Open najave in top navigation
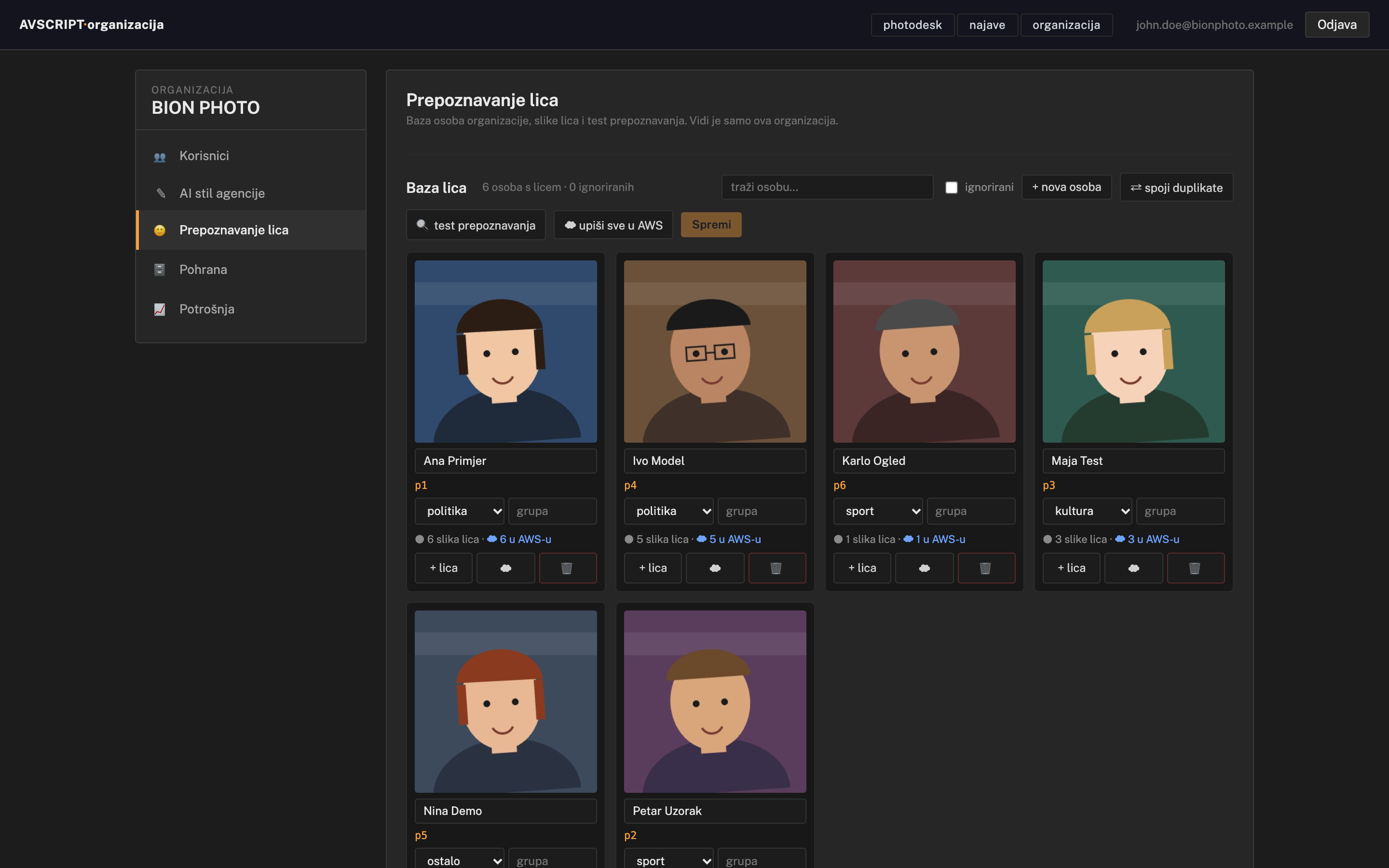Image resolution: width=1389 pixels, height=868 pixels. [987, 25]
